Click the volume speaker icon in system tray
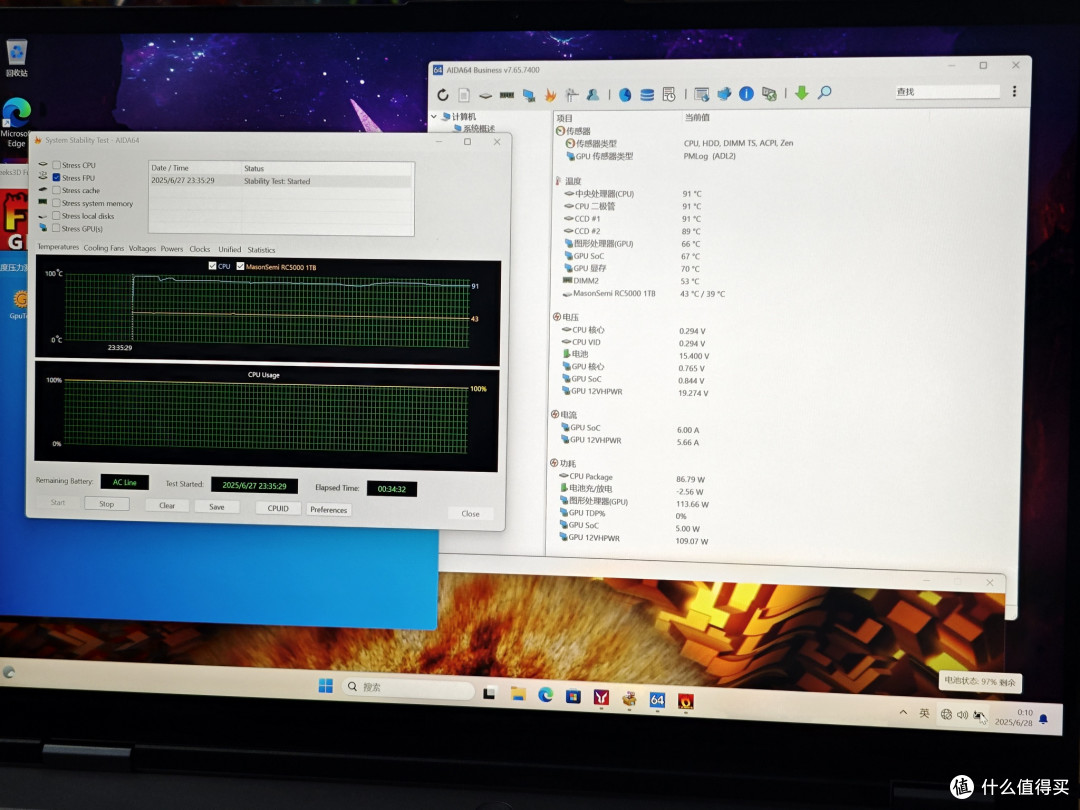 962,715
